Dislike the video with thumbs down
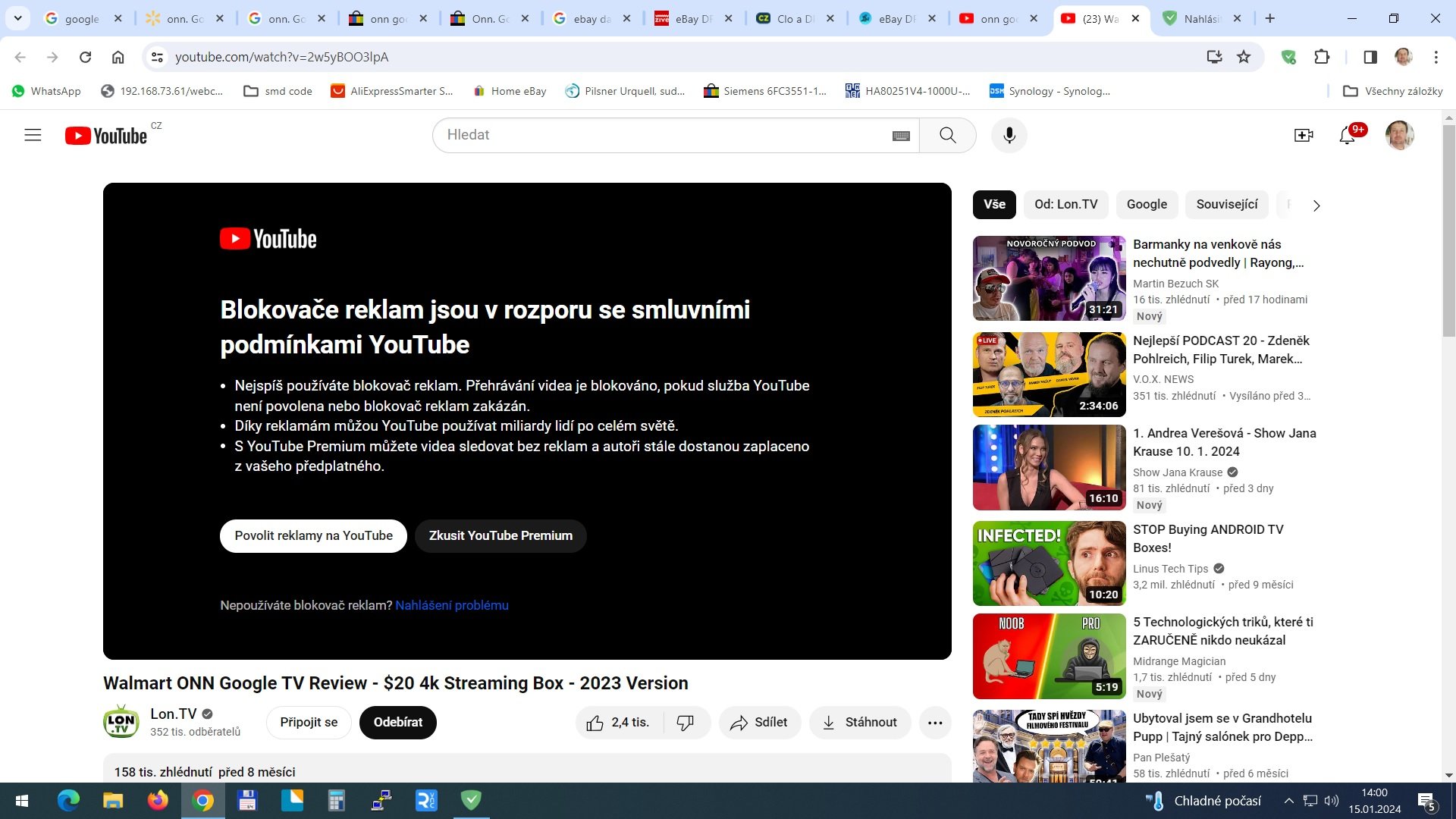 click(x=685, y=723)
